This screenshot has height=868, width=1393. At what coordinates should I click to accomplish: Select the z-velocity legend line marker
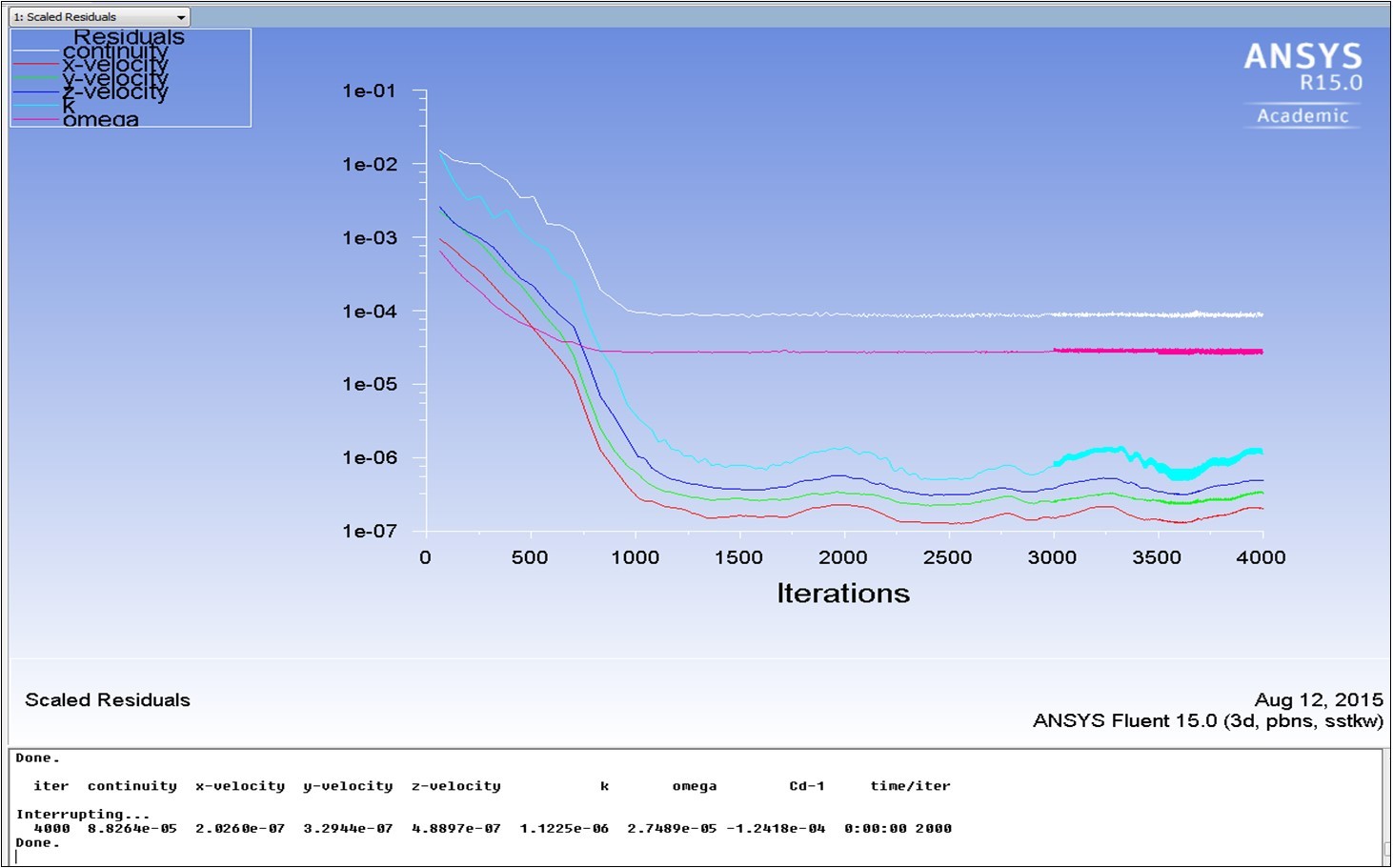tap(36, 91)
